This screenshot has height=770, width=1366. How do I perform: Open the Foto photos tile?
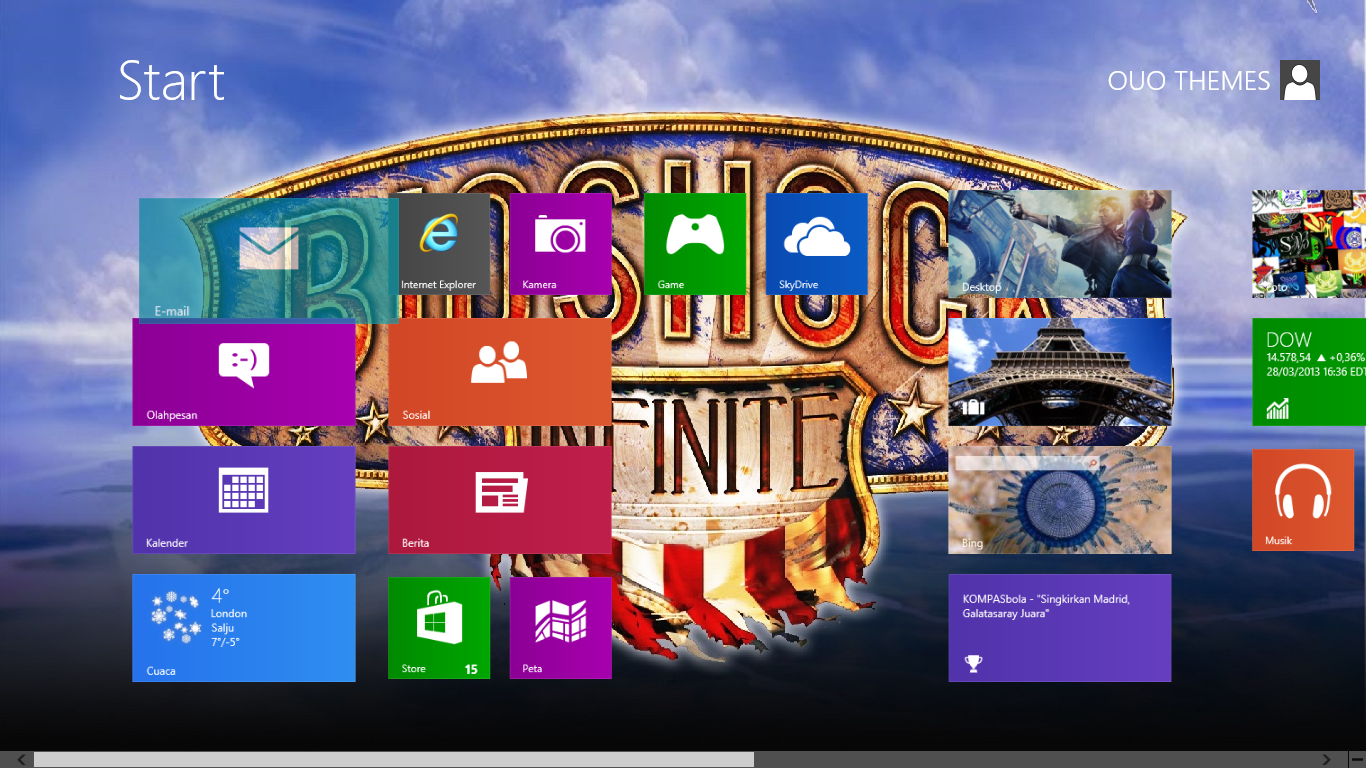pyautogui.click(x=1309, y=244)
